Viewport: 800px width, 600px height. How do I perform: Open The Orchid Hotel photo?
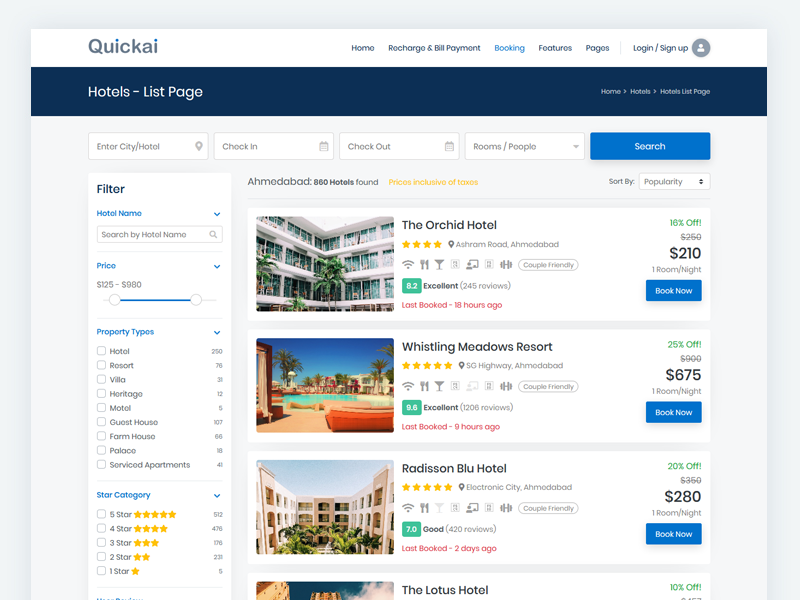click(325, 264)
